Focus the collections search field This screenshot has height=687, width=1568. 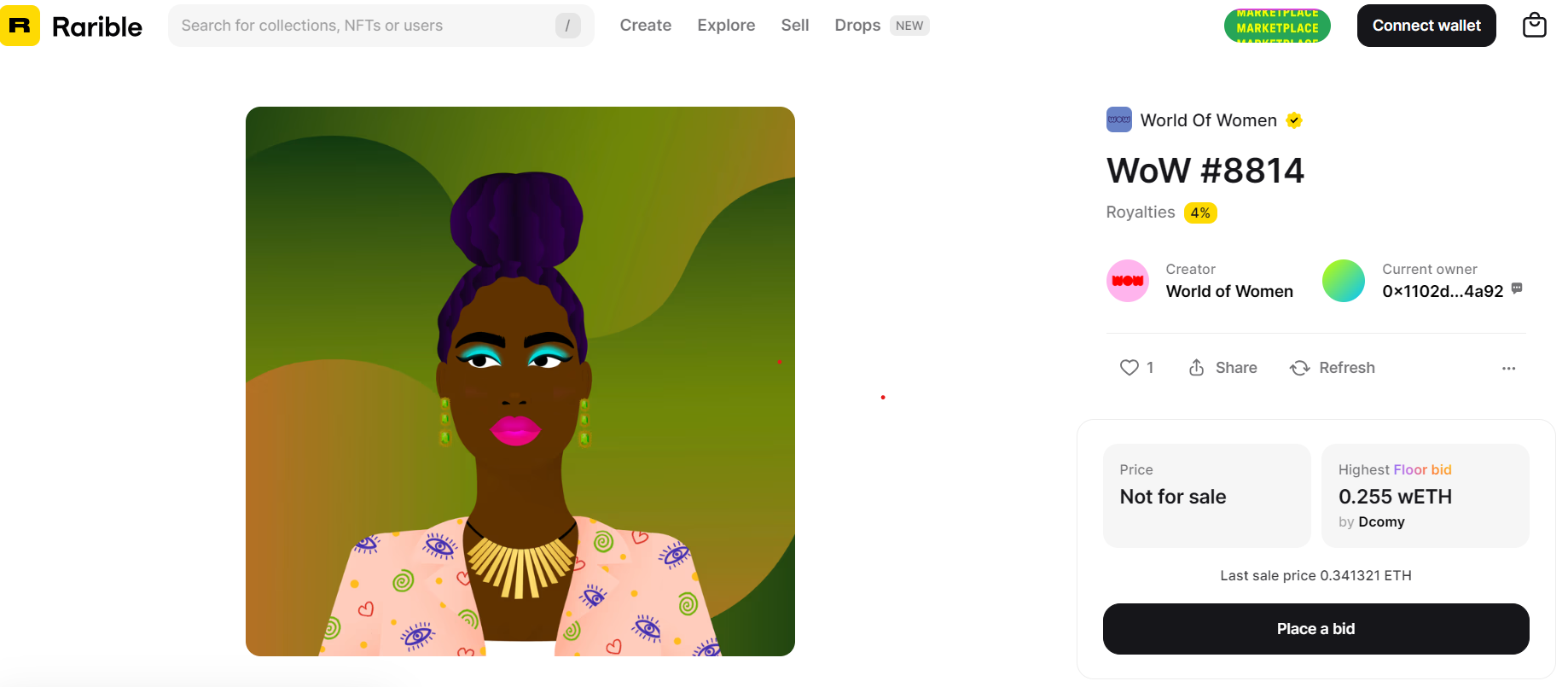[380, 26]
